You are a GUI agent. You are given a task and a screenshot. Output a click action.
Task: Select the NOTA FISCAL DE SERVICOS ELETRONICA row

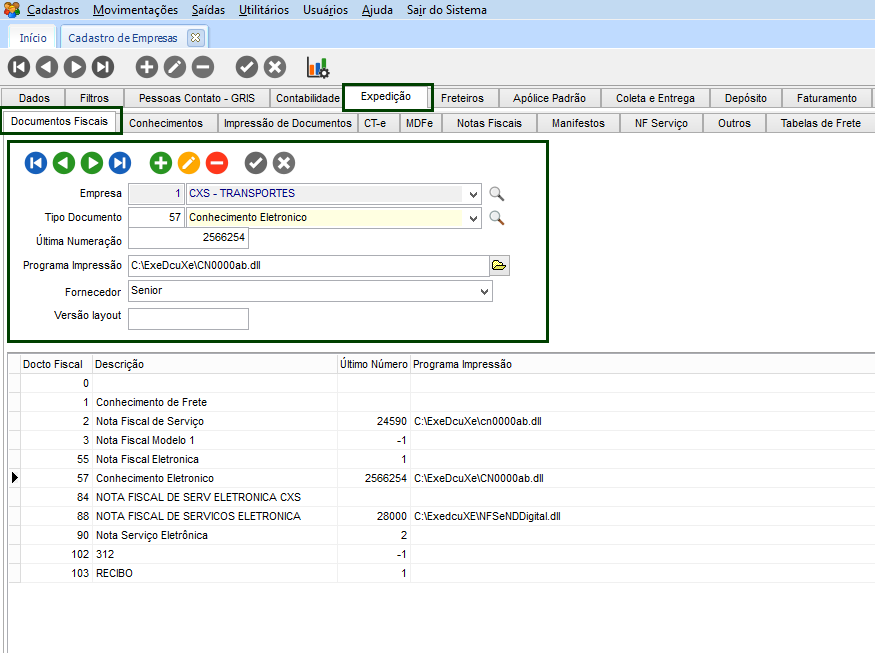(198, 516)
